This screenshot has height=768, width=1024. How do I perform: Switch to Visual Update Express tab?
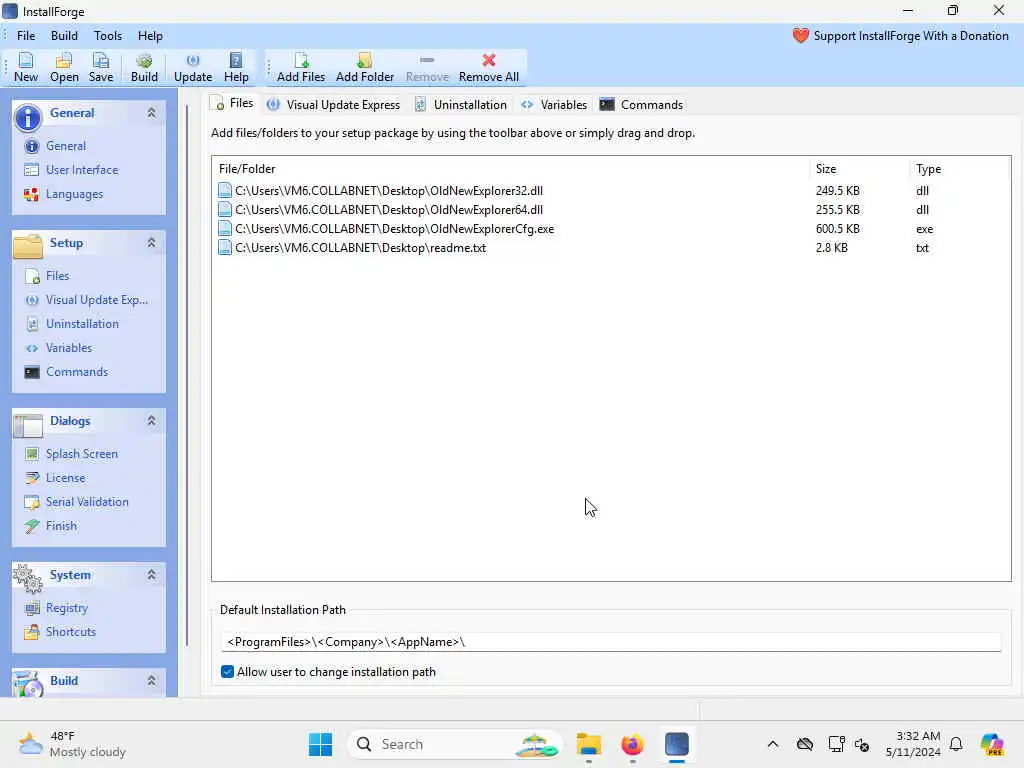pos(334,104)
